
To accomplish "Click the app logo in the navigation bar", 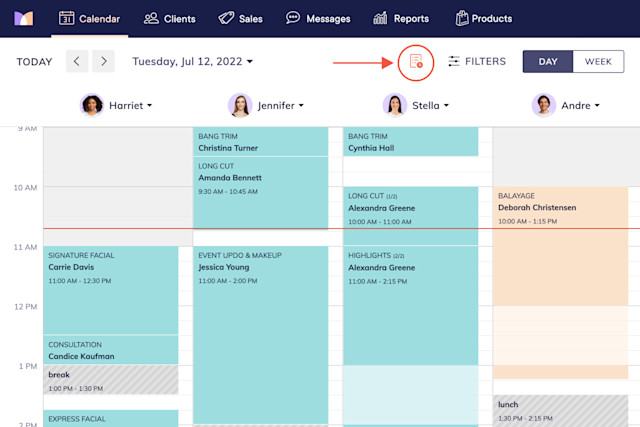I will tap(24, 18).
